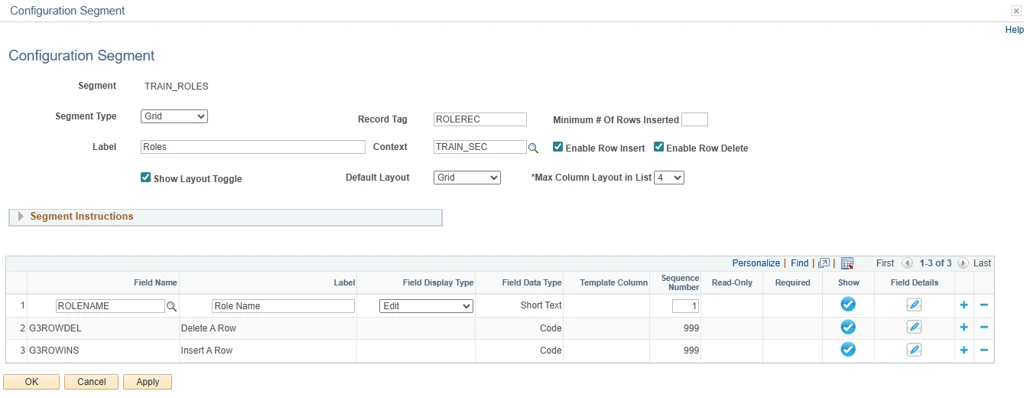1024x398 pixels.
Task: Sort by Sequence Number column header
Action: pos(680,283)
